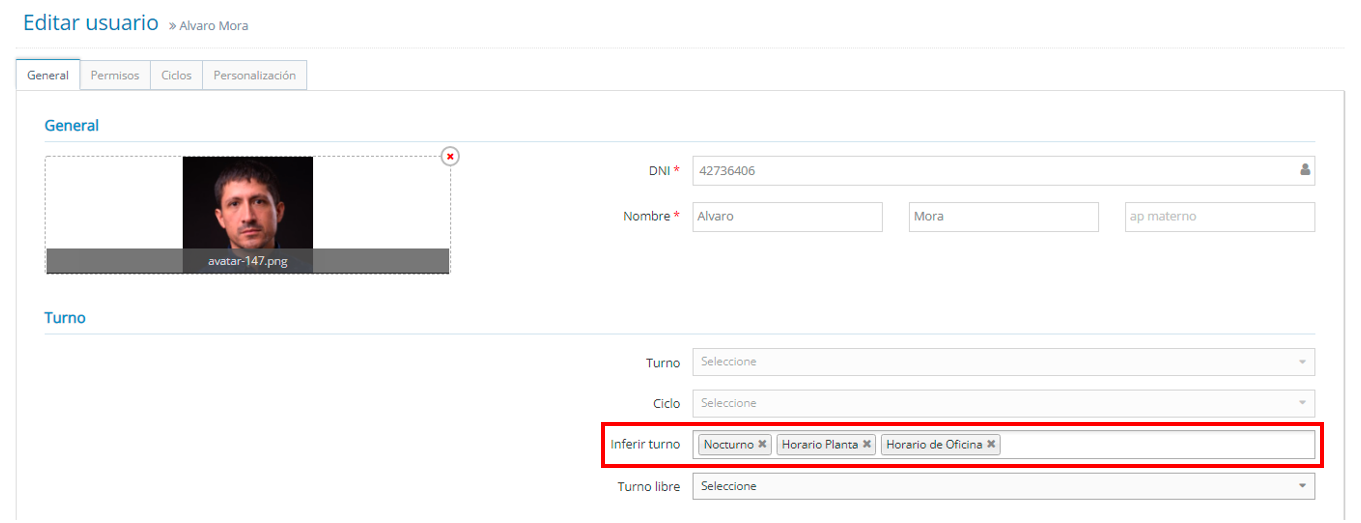Click the avatar photo thumbnail
This screenshot has width=1361, height=523.
(247, 201)
